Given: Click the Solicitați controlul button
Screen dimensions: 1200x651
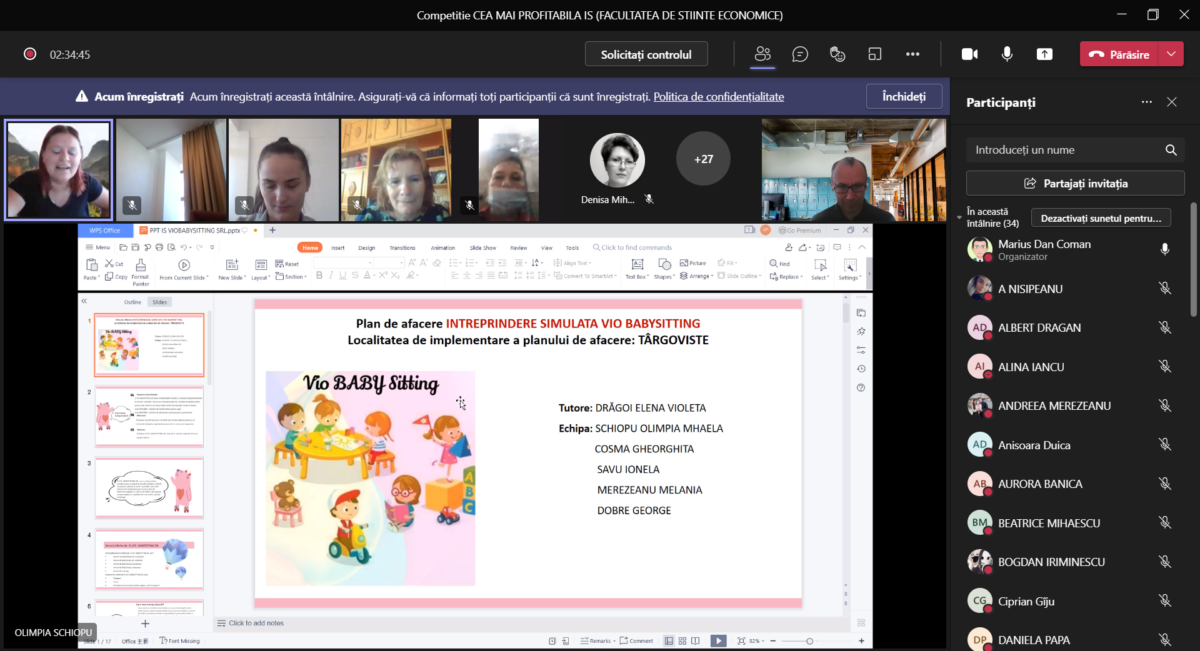Looking at the screenshot, I should (x=646, y=54).
